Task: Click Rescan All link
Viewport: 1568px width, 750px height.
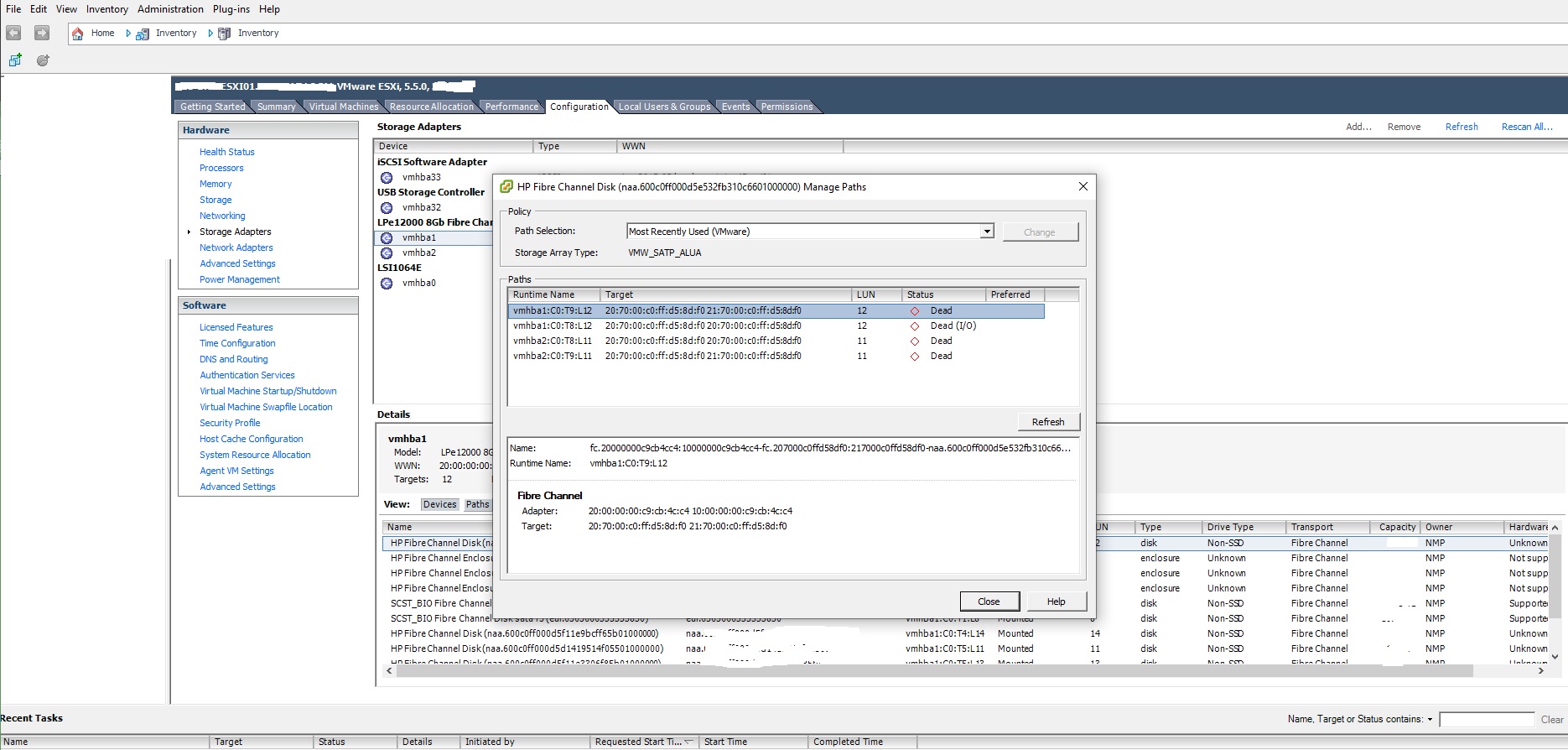Action: point(1527,127)
